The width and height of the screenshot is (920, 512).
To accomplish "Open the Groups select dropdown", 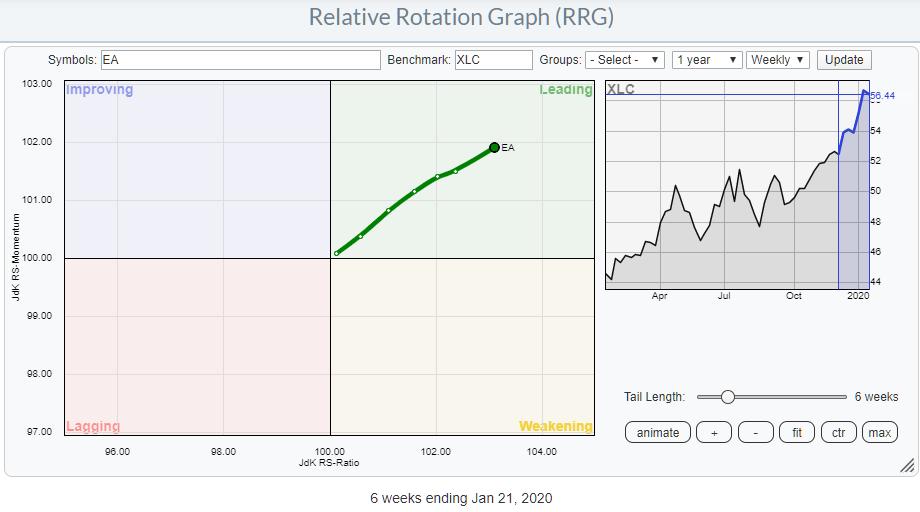I will [x=624, y=60].
